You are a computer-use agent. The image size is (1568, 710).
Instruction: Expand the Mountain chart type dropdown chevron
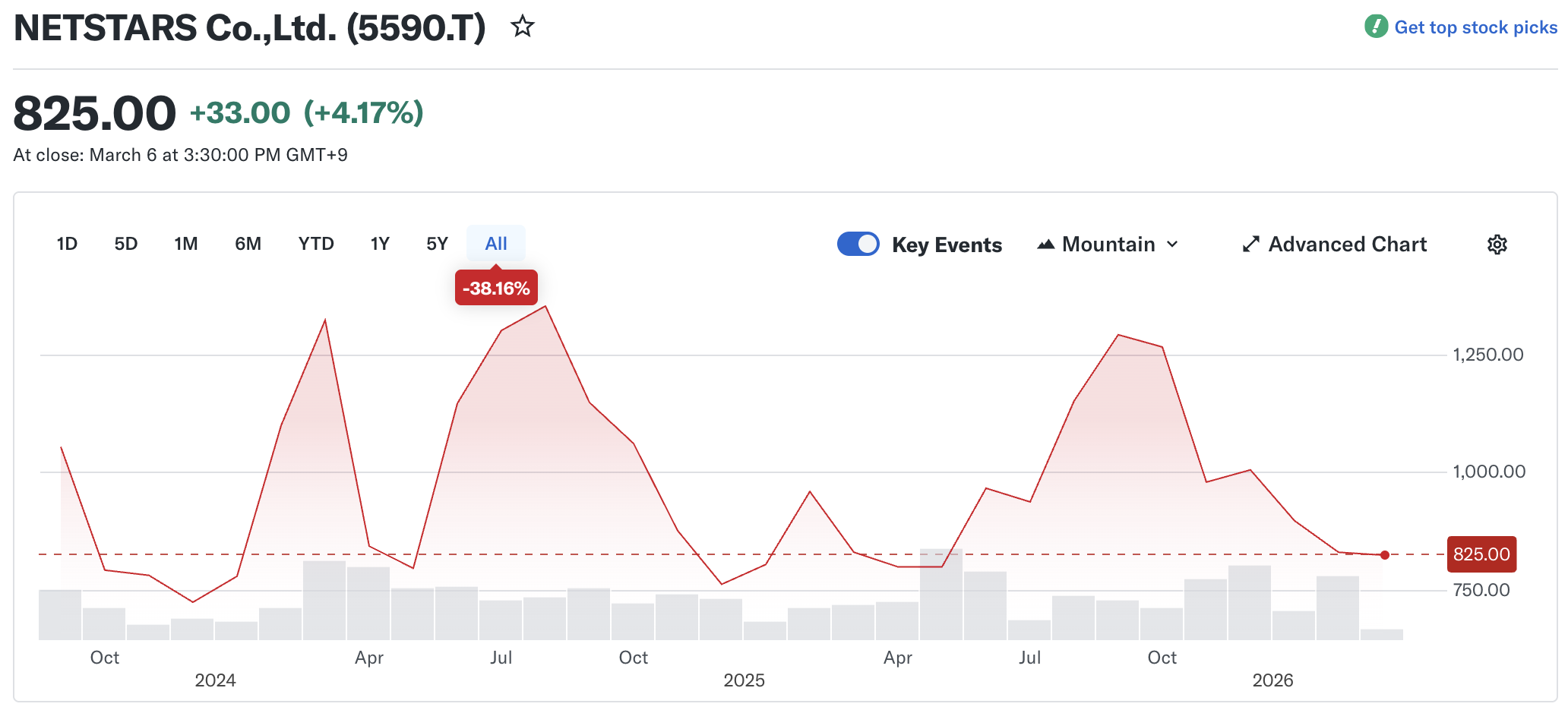pyautogui.click(x=1172, y=245)
